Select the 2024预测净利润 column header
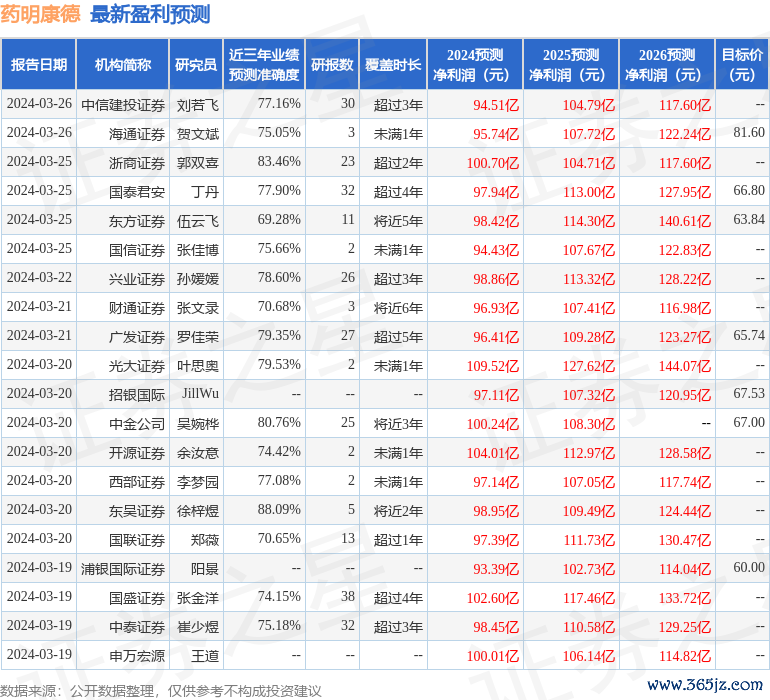Image resolution: width=770 pixels, height=700 pixels. (475, 65)
